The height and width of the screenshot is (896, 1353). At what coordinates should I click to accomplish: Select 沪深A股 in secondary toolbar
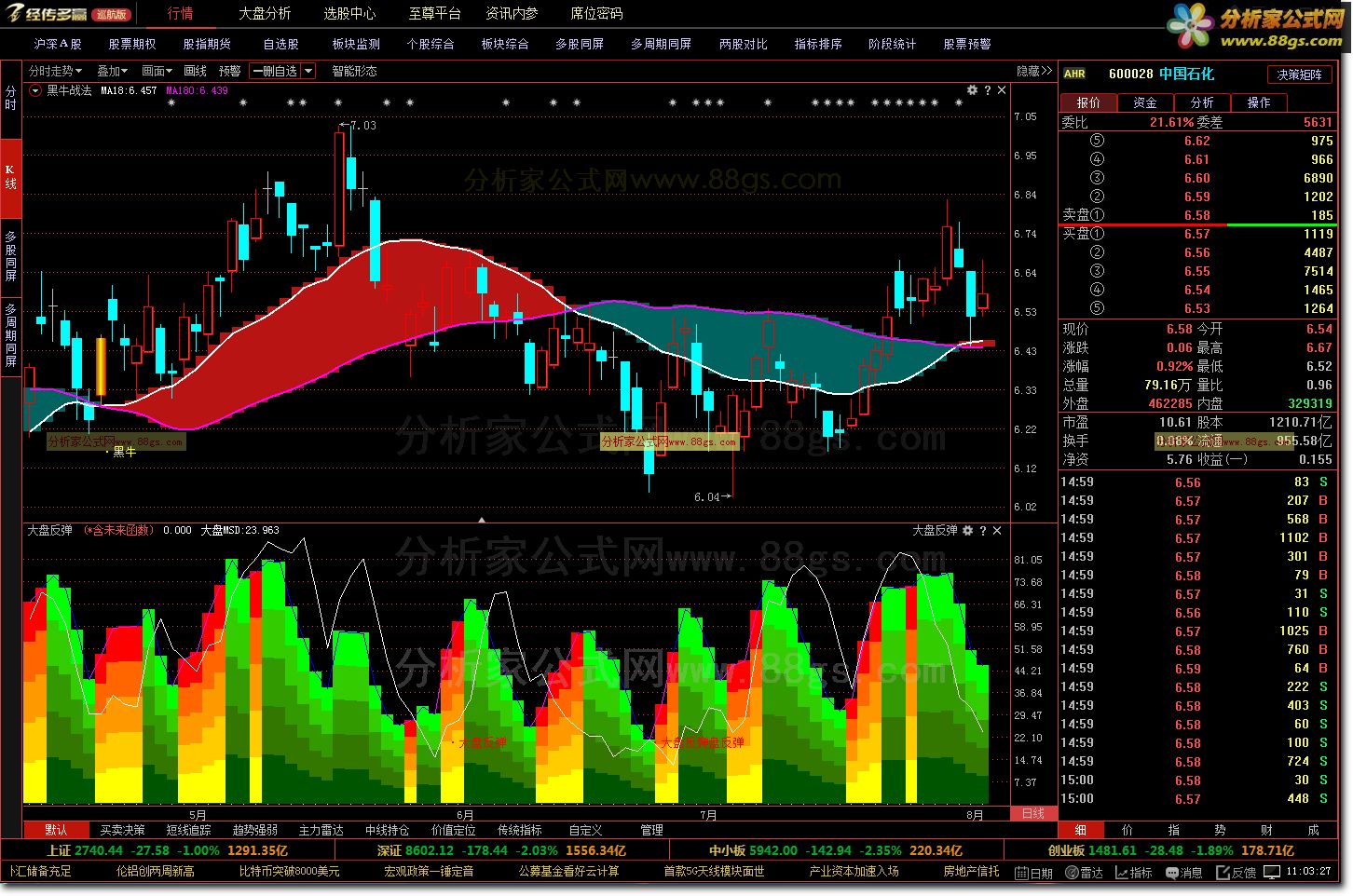pyautogui.click(x=58, y=44)
